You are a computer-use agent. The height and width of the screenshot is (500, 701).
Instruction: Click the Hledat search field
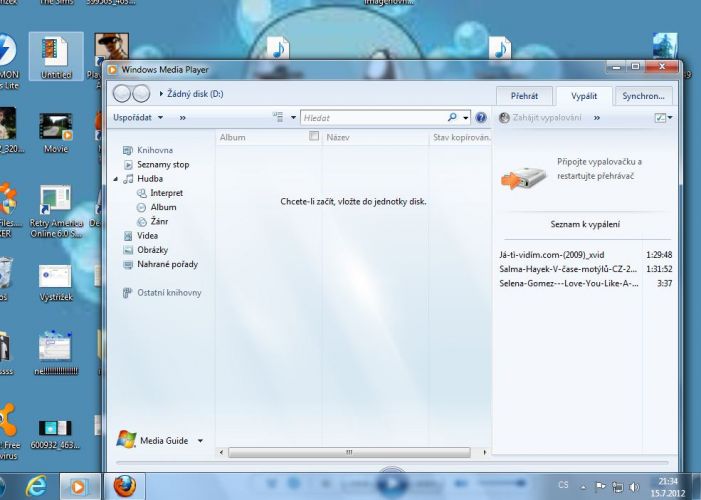click(x=373, y=118)
